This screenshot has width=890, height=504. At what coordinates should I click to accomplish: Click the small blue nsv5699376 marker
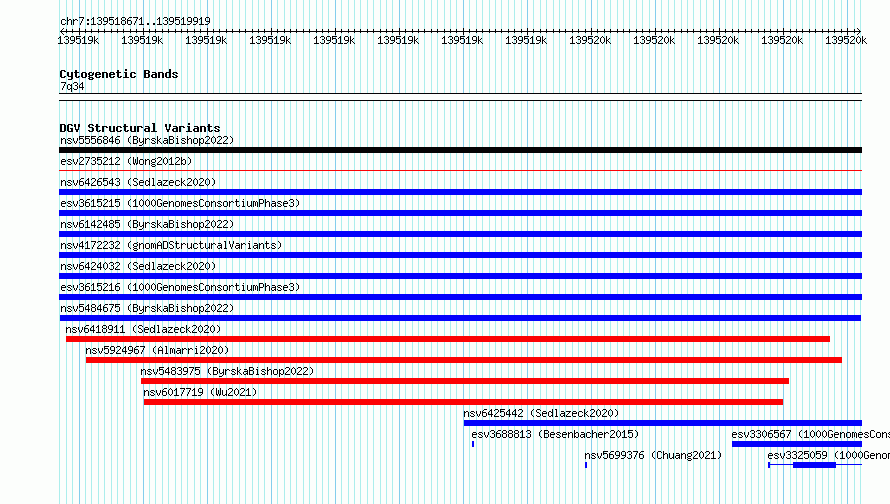click(586, 465)
